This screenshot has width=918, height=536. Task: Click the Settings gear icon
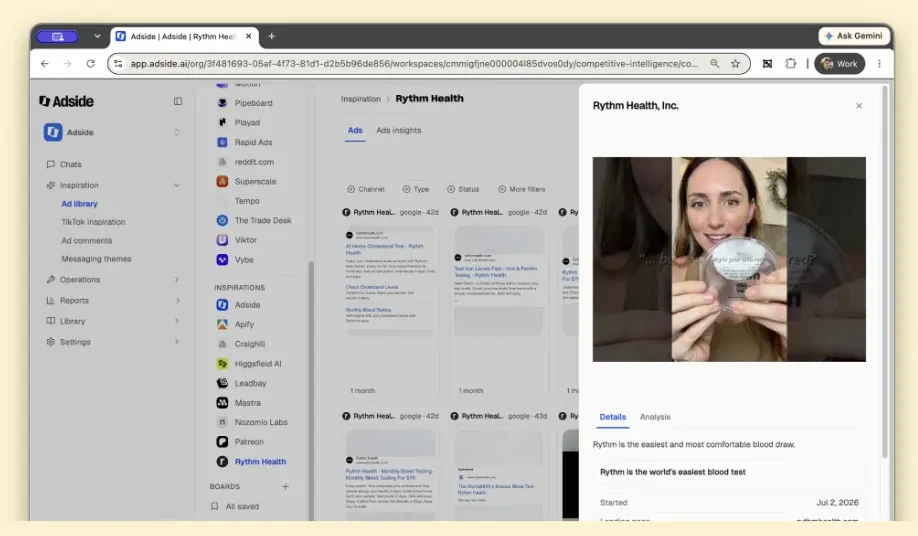point(50,342)
